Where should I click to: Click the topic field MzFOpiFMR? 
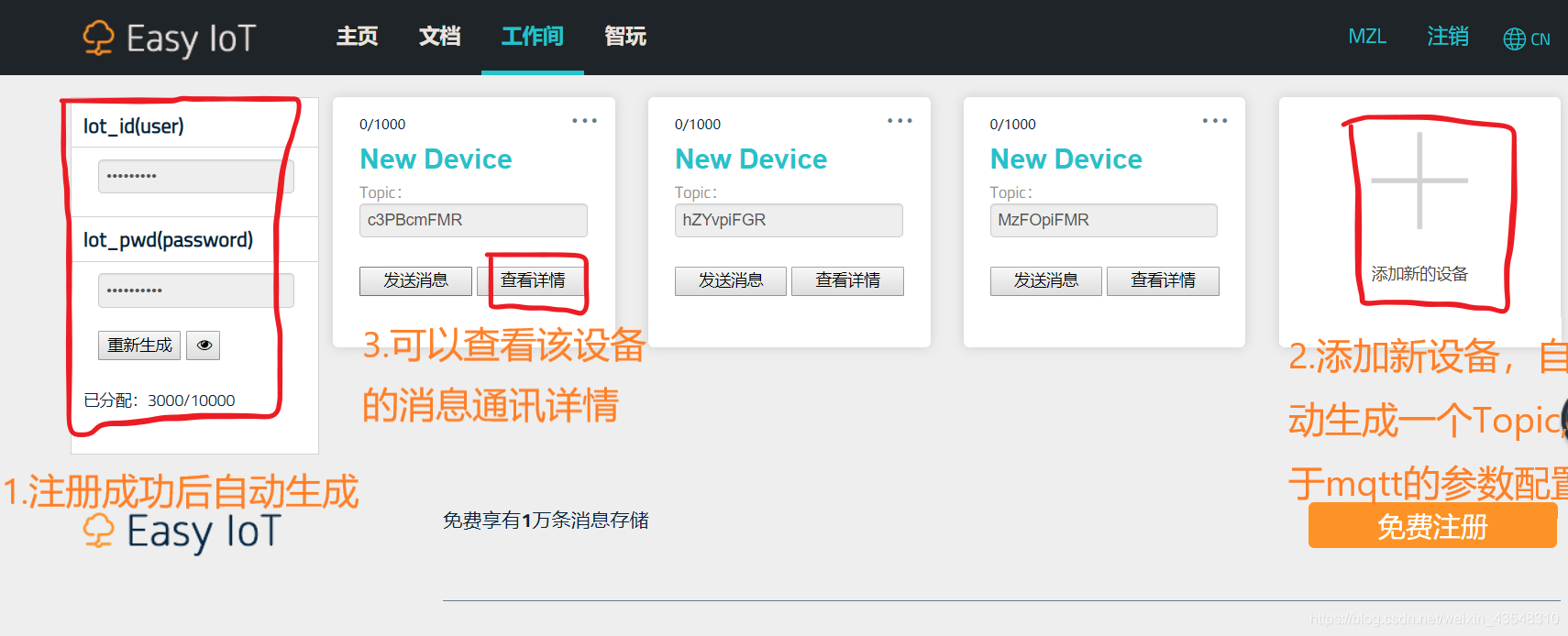pos(1104,220)
